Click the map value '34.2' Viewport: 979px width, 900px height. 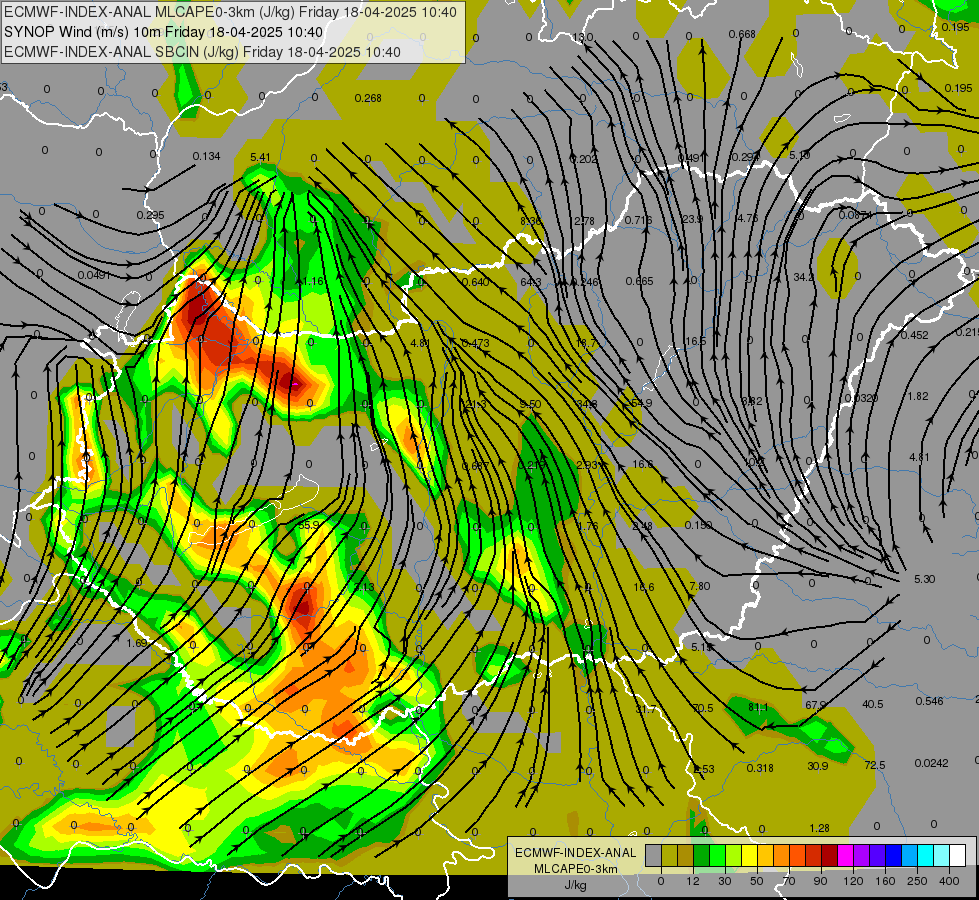804,277
